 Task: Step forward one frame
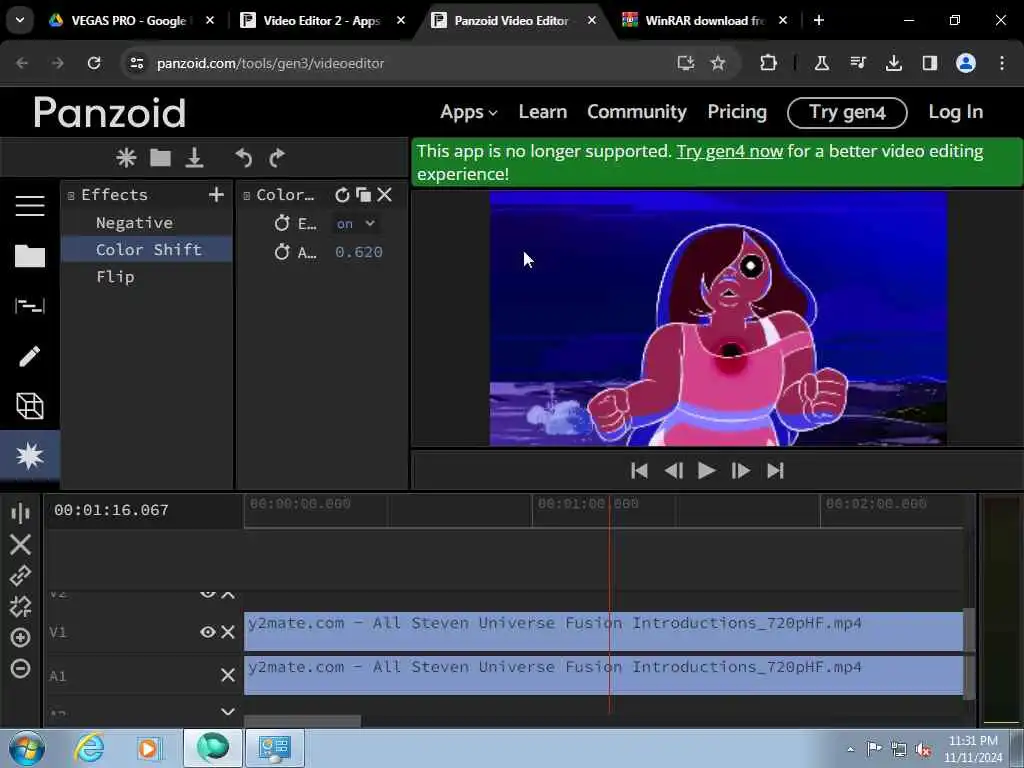click(x=741, y=470)
